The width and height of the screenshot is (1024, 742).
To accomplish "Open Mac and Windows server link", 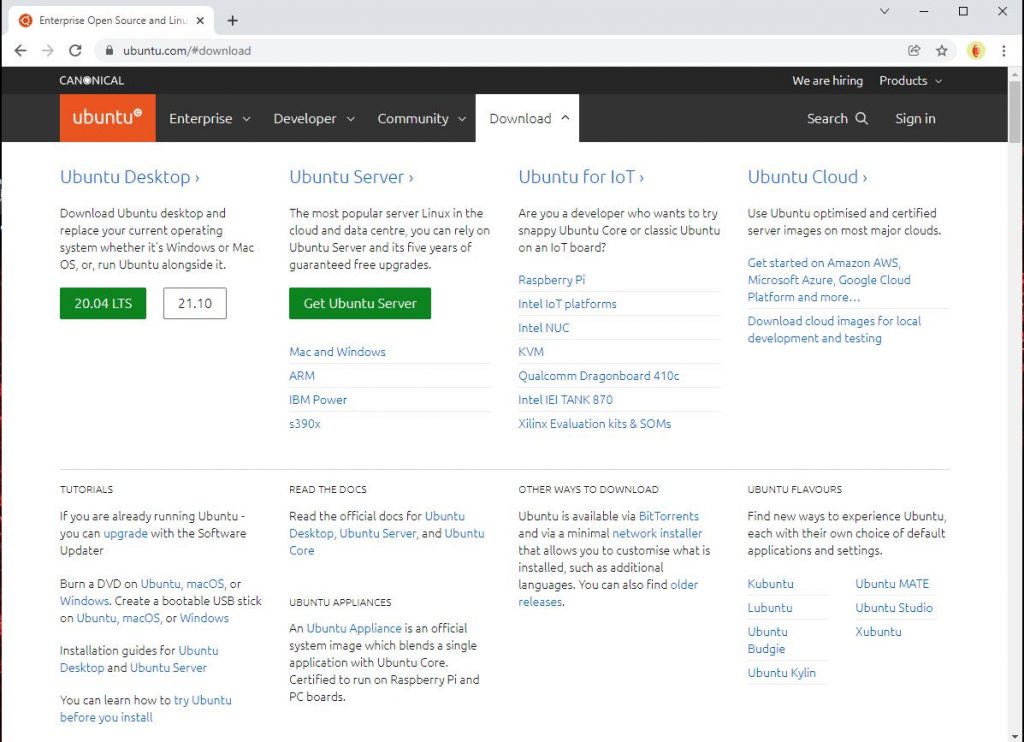I will (x=338, y=351).
